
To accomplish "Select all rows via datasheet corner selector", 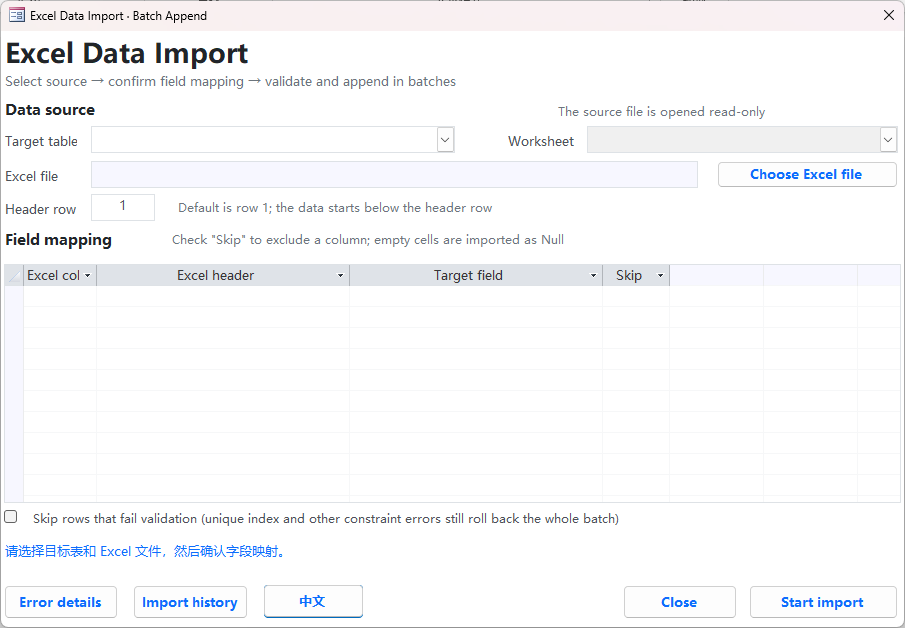I will (x=14, y=275).
